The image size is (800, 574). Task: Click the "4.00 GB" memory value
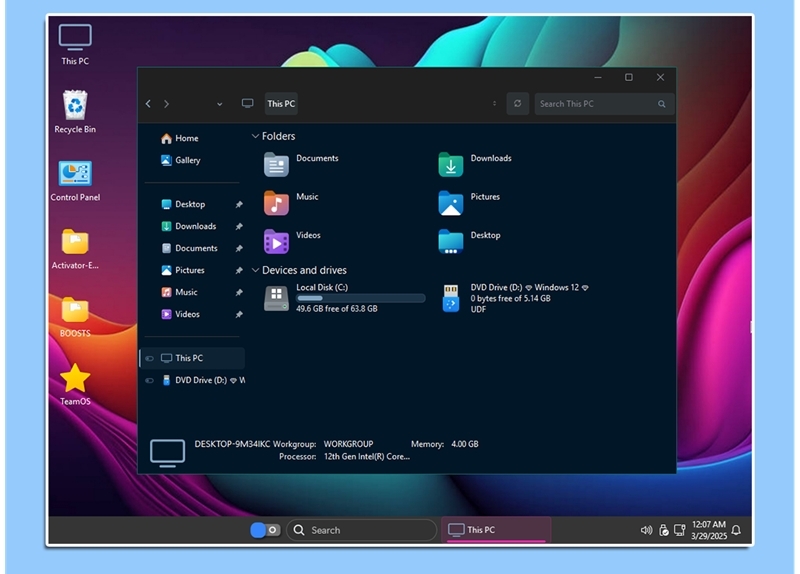(465, 444)
